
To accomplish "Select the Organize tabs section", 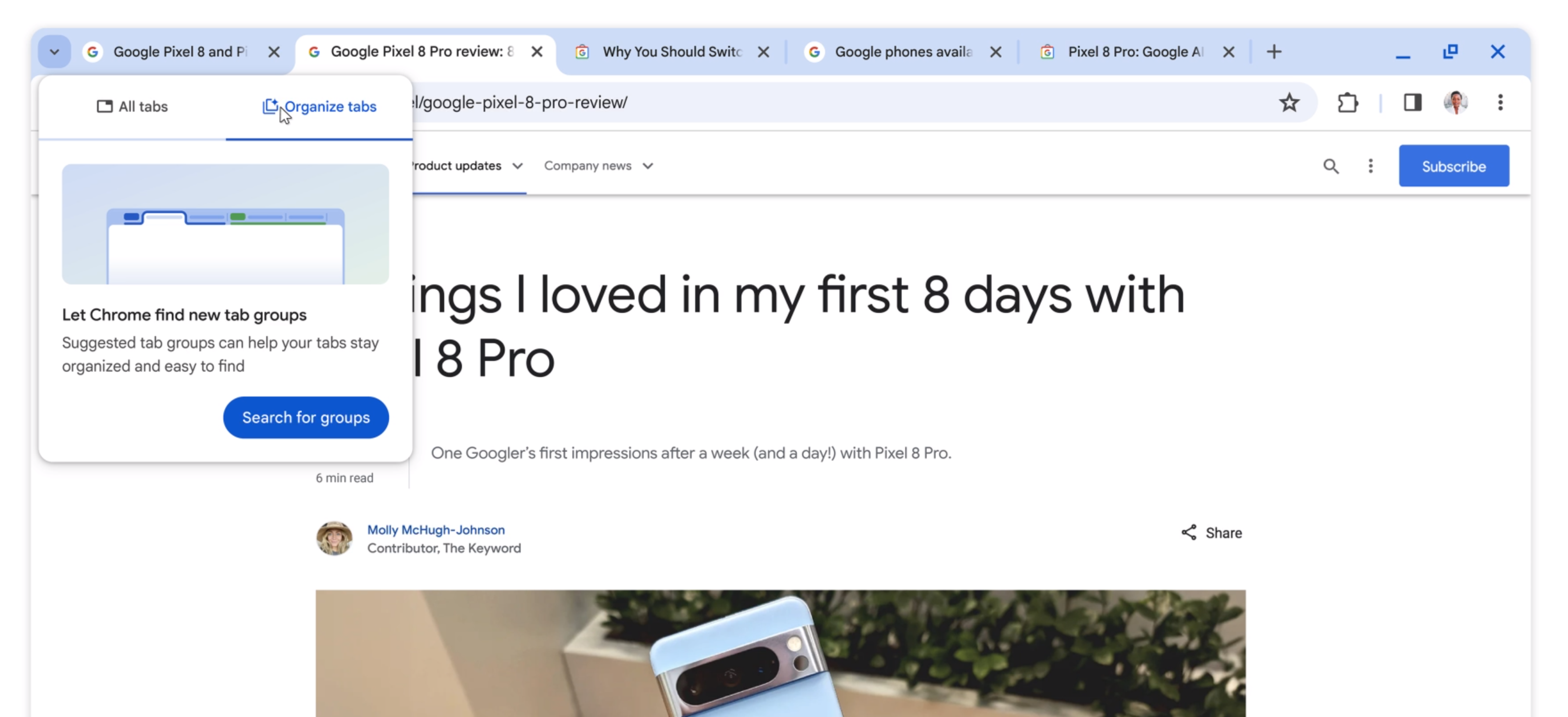I will (x=319, y=106).
